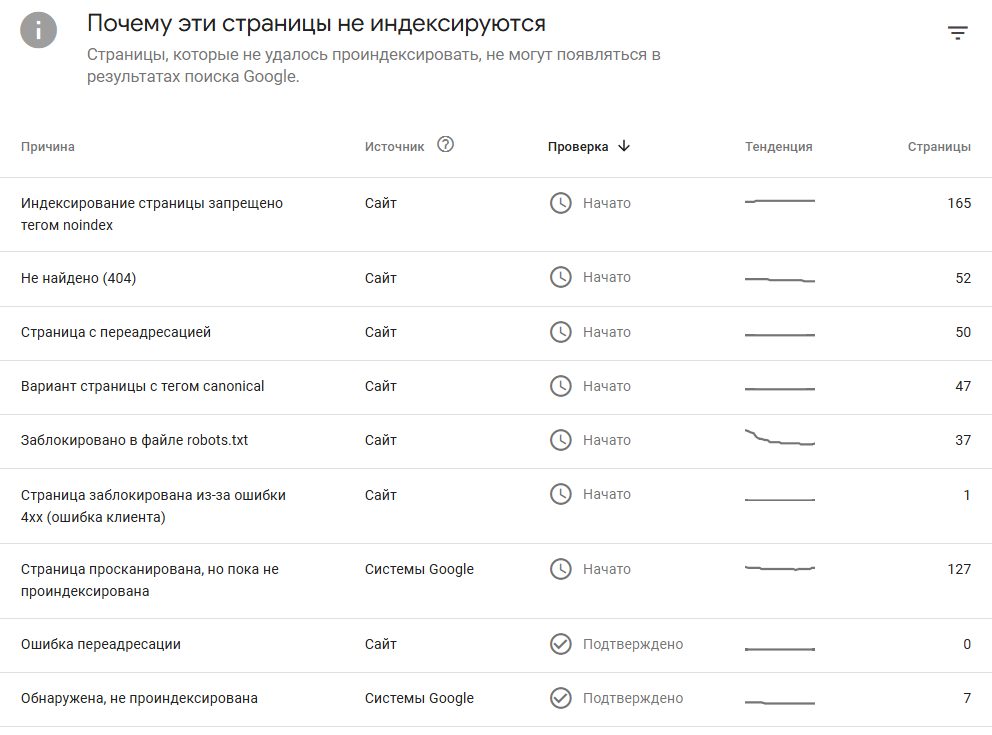This screenshot has width=992, height=735.
Task: Sort by Причина column header
Action: tap(47, 147)
